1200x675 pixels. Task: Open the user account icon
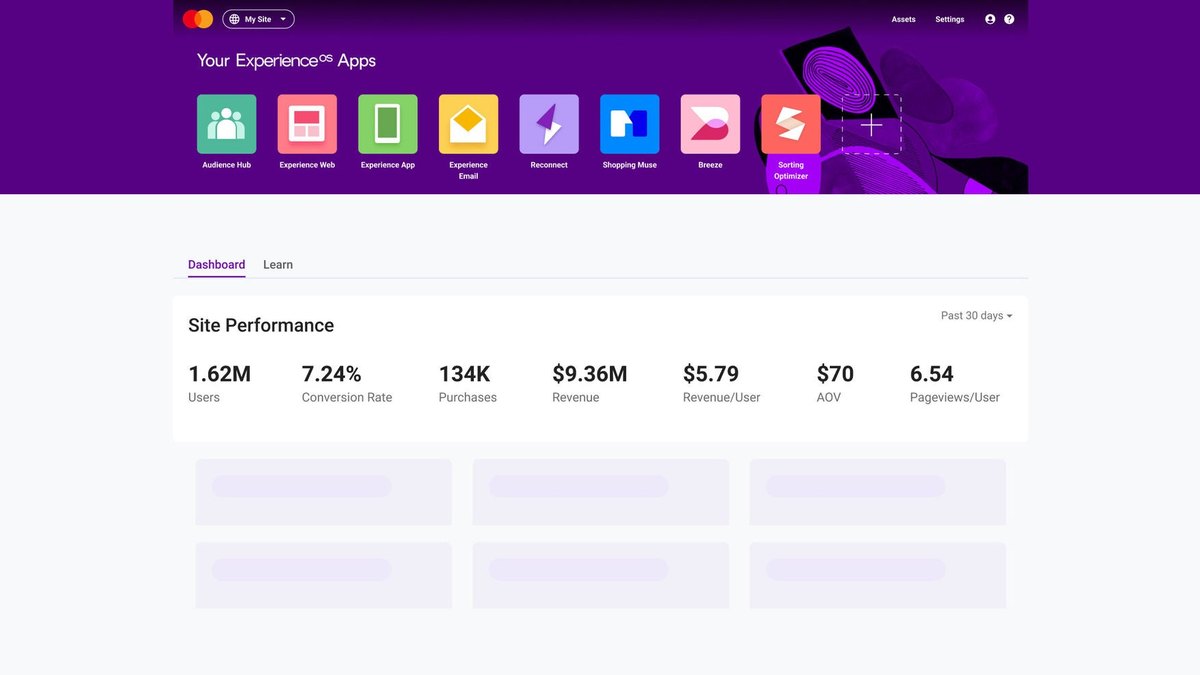990,19
